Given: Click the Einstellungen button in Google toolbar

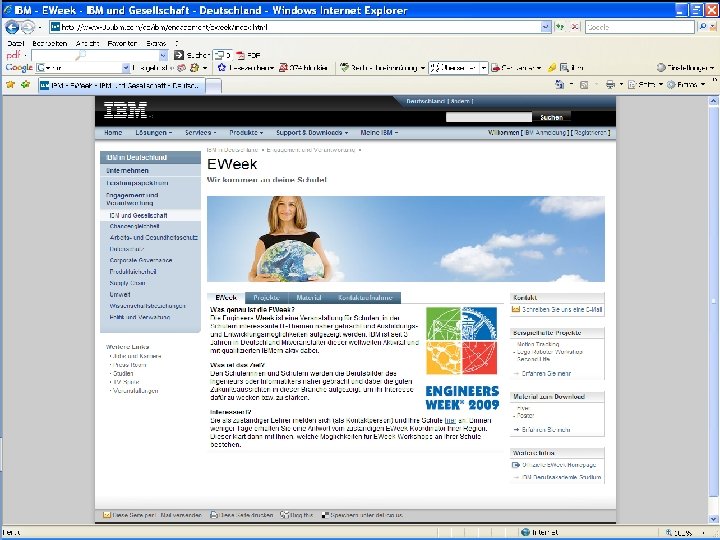Looking at the screenshot, I should click(686, 68).
